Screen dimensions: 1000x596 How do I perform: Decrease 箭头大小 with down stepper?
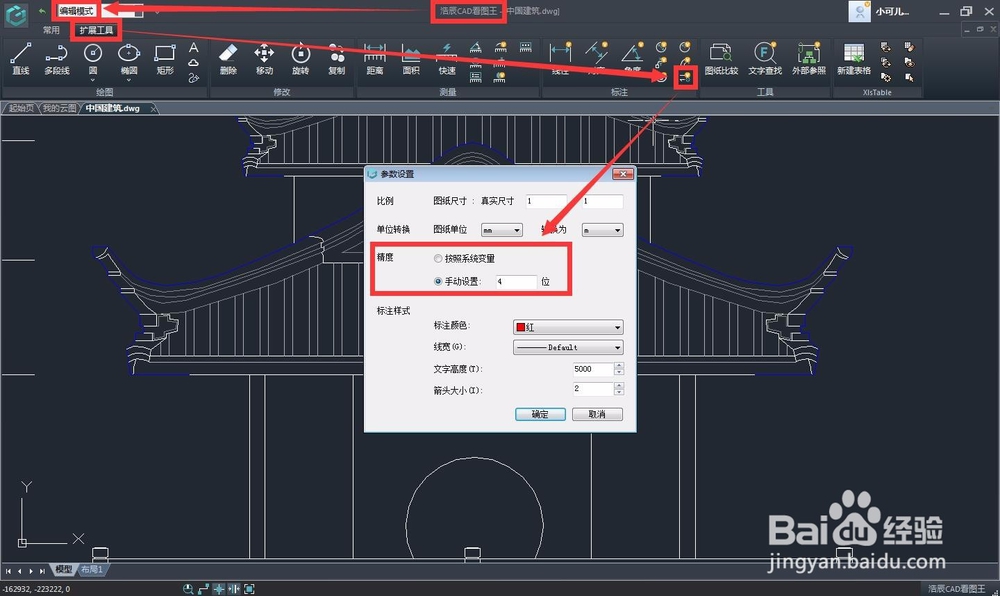619,392
